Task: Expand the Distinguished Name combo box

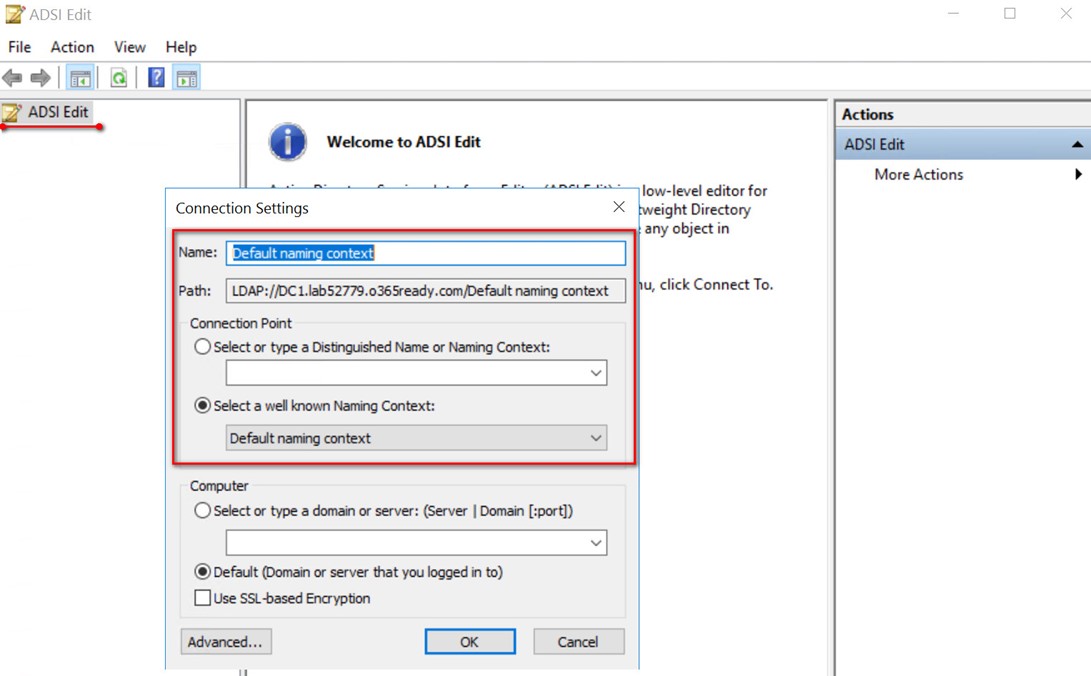Action: coord(596,373)
